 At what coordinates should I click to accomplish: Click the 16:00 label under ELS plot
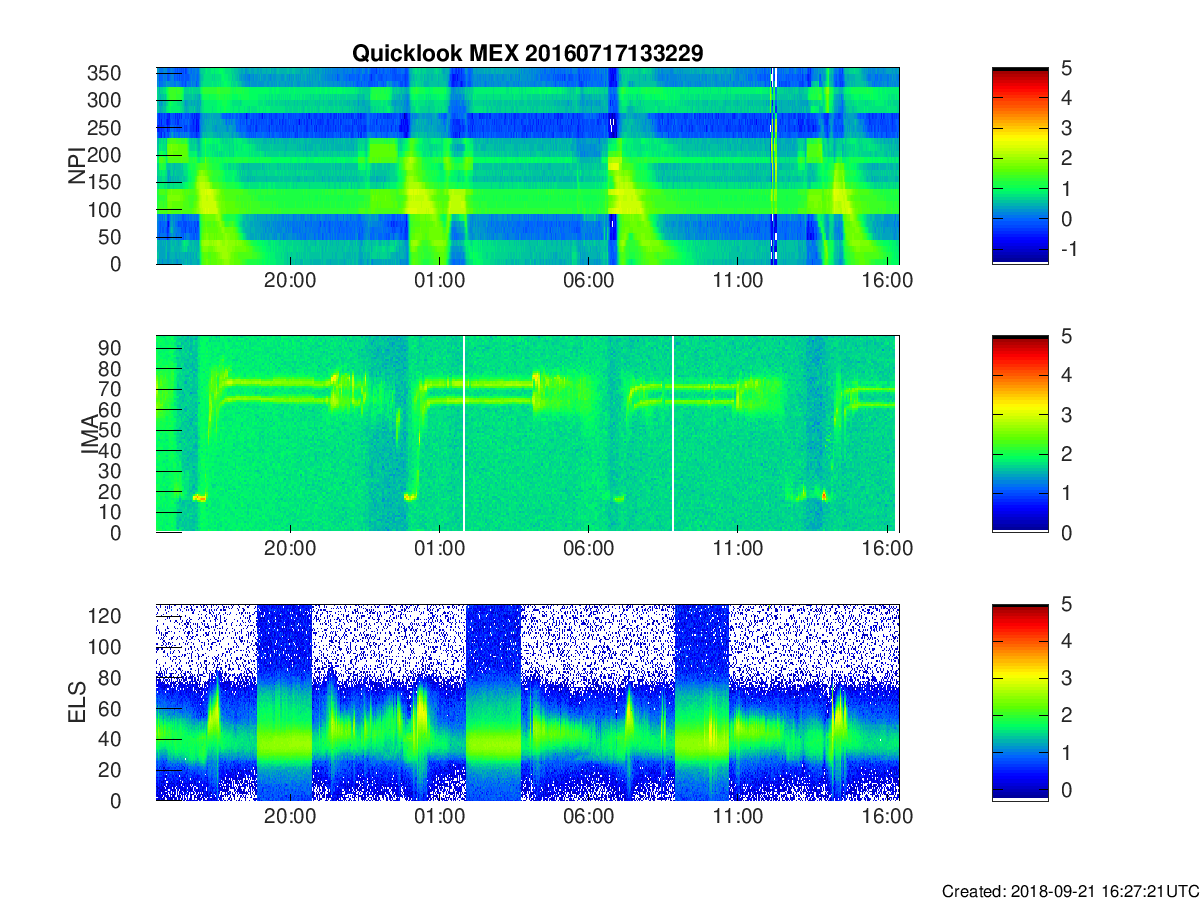887,818
